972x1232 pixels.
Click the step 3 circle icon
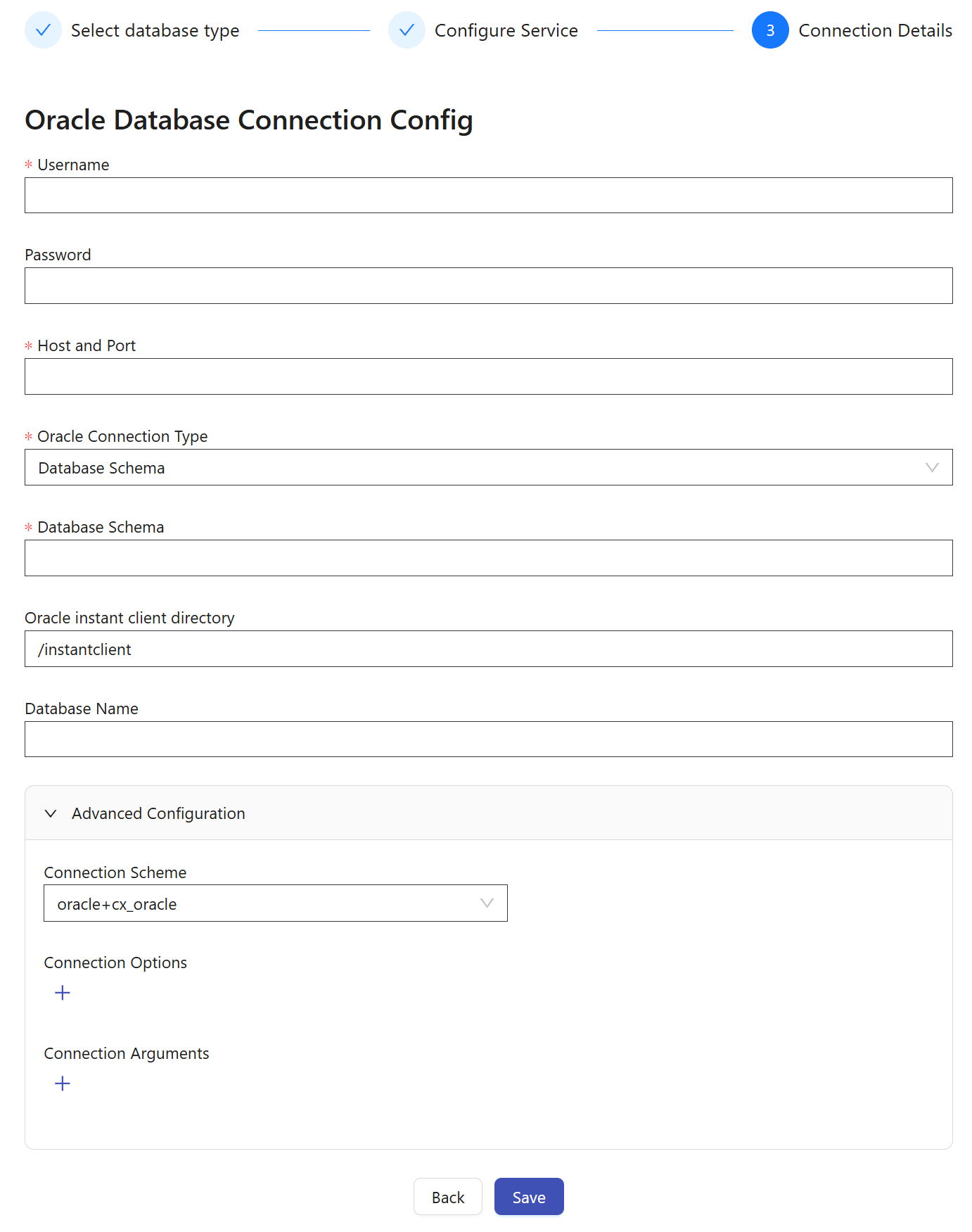click(770, 30)
